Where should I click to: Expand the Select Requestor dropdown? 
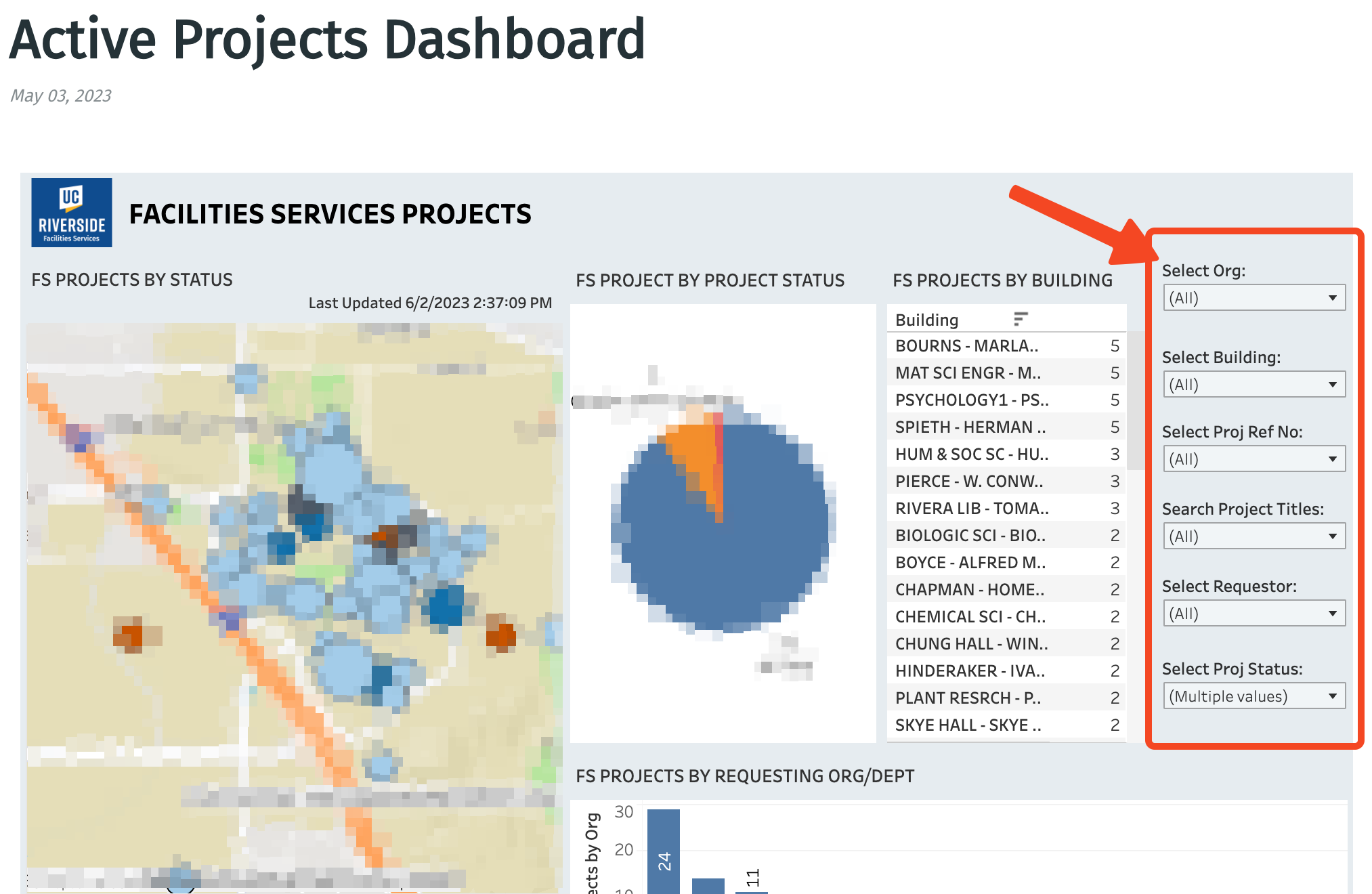tap(1253, 614)
